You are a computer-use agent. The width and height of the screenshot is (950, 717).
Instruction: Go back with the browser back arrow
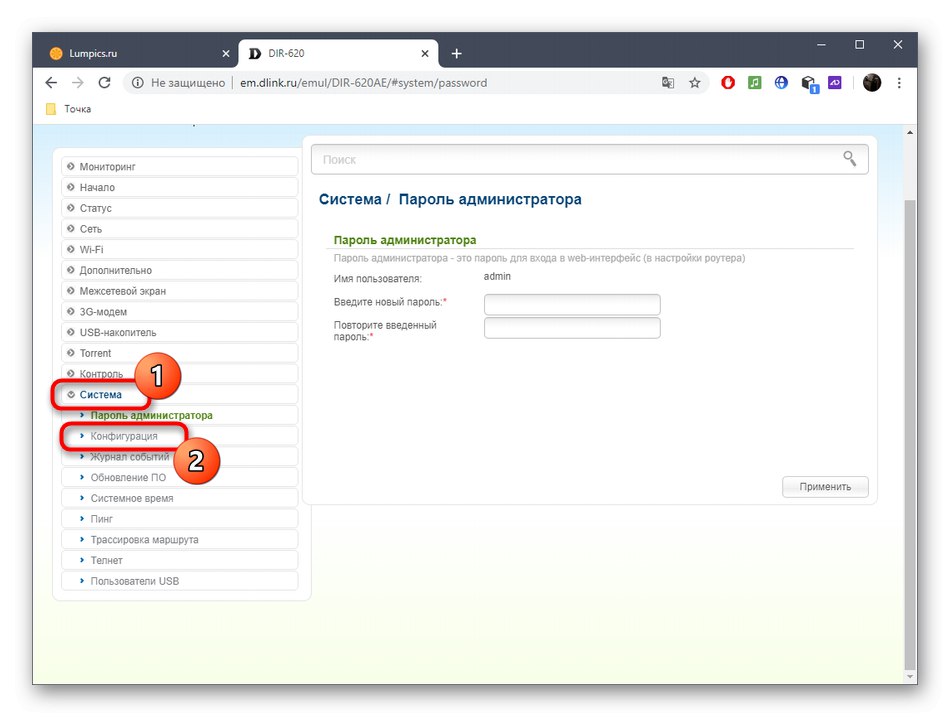[x=51, y=82]
